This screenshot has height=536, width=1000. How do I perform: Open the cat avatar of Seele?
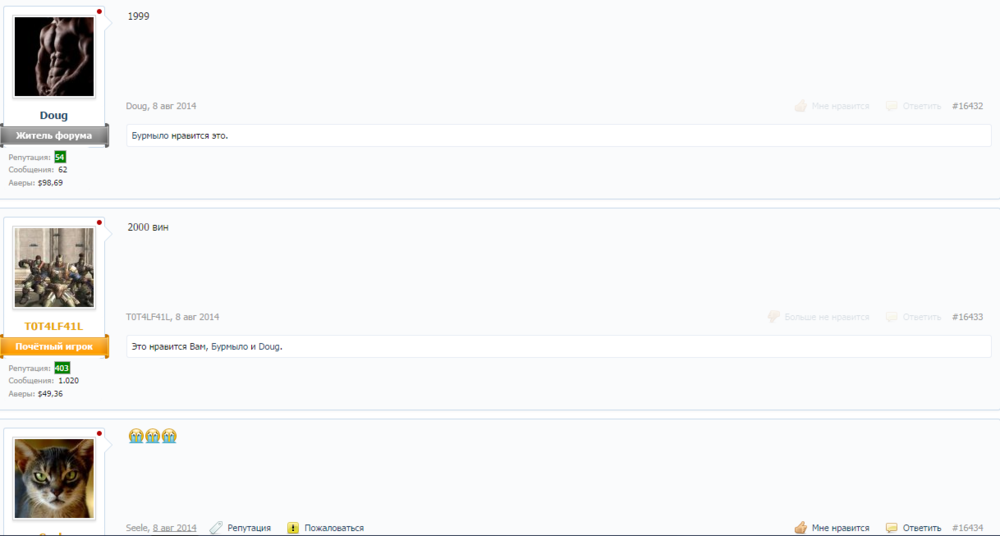[54, 478]
